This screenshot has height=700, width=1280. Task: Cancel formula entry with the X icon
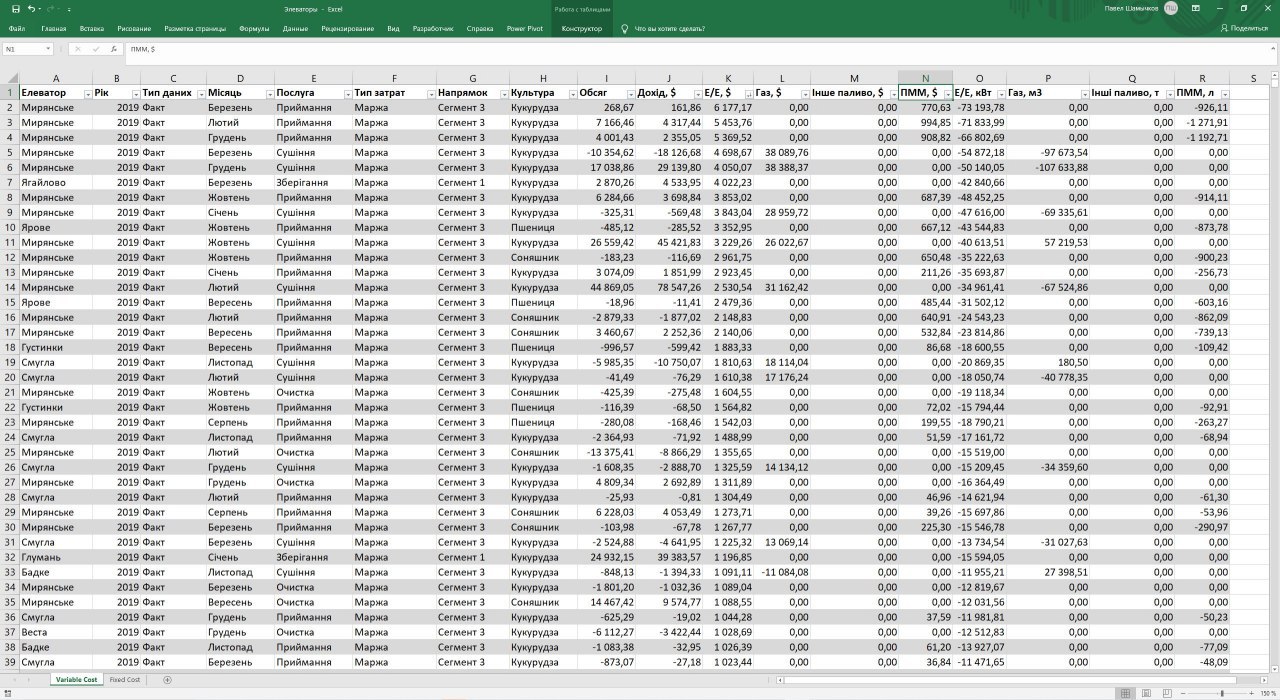pos(78,48)
